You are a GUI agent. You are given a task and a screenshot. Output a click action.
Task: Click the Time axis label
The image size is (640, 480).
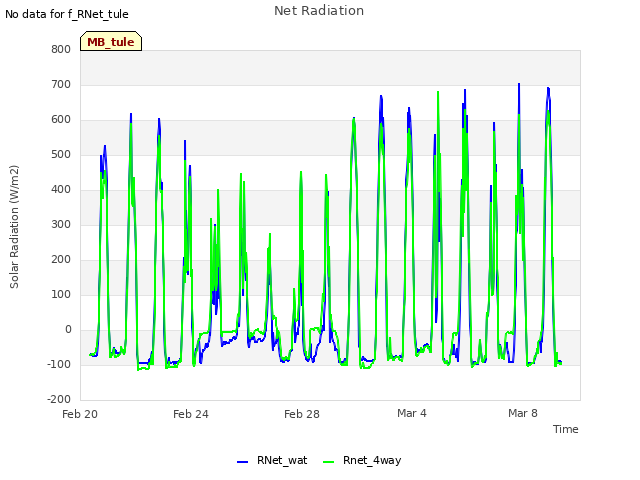tap(565, 429)
